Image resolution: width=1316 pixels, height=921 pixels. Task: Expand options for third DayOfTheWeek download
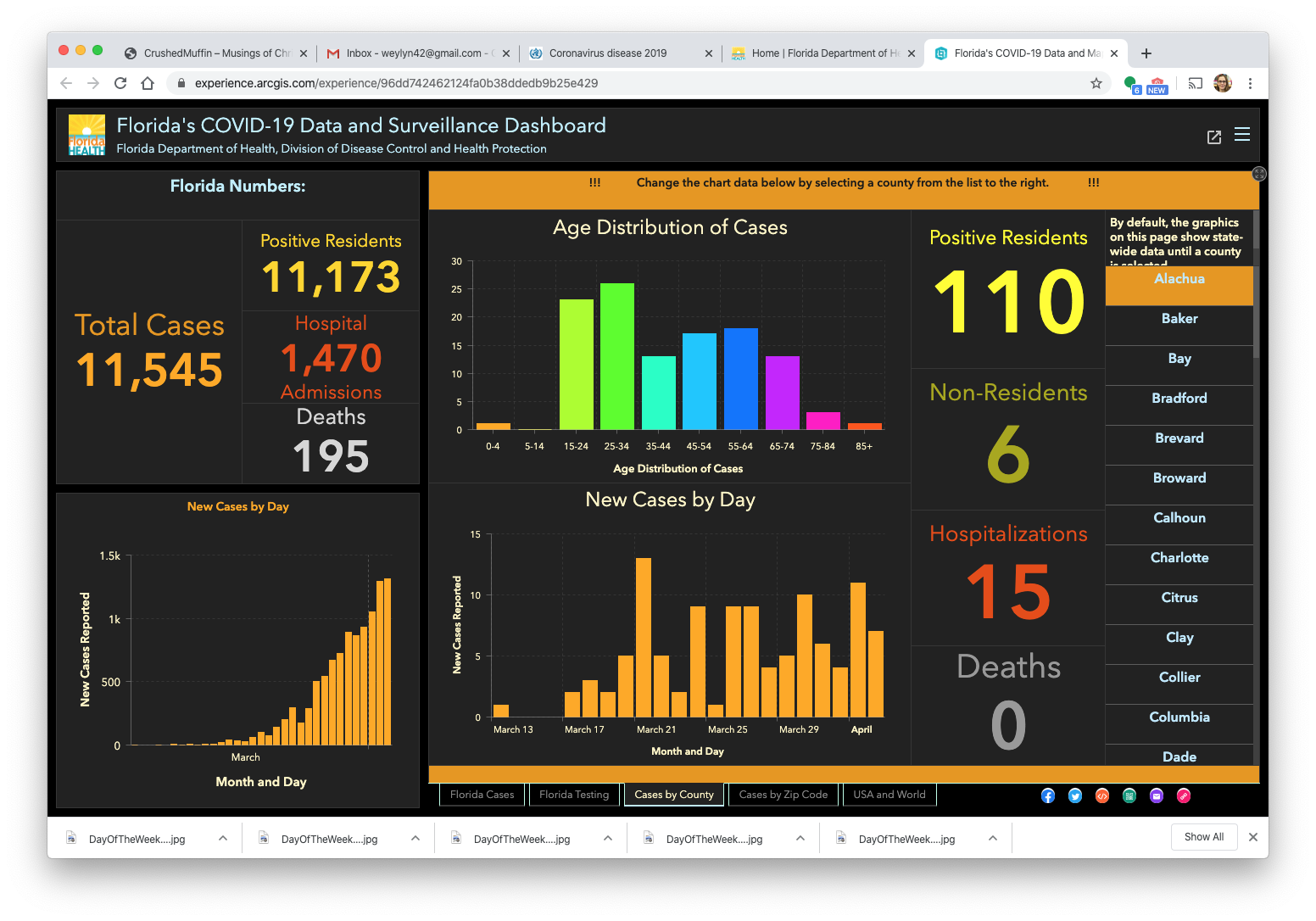(x=608, y=838)
